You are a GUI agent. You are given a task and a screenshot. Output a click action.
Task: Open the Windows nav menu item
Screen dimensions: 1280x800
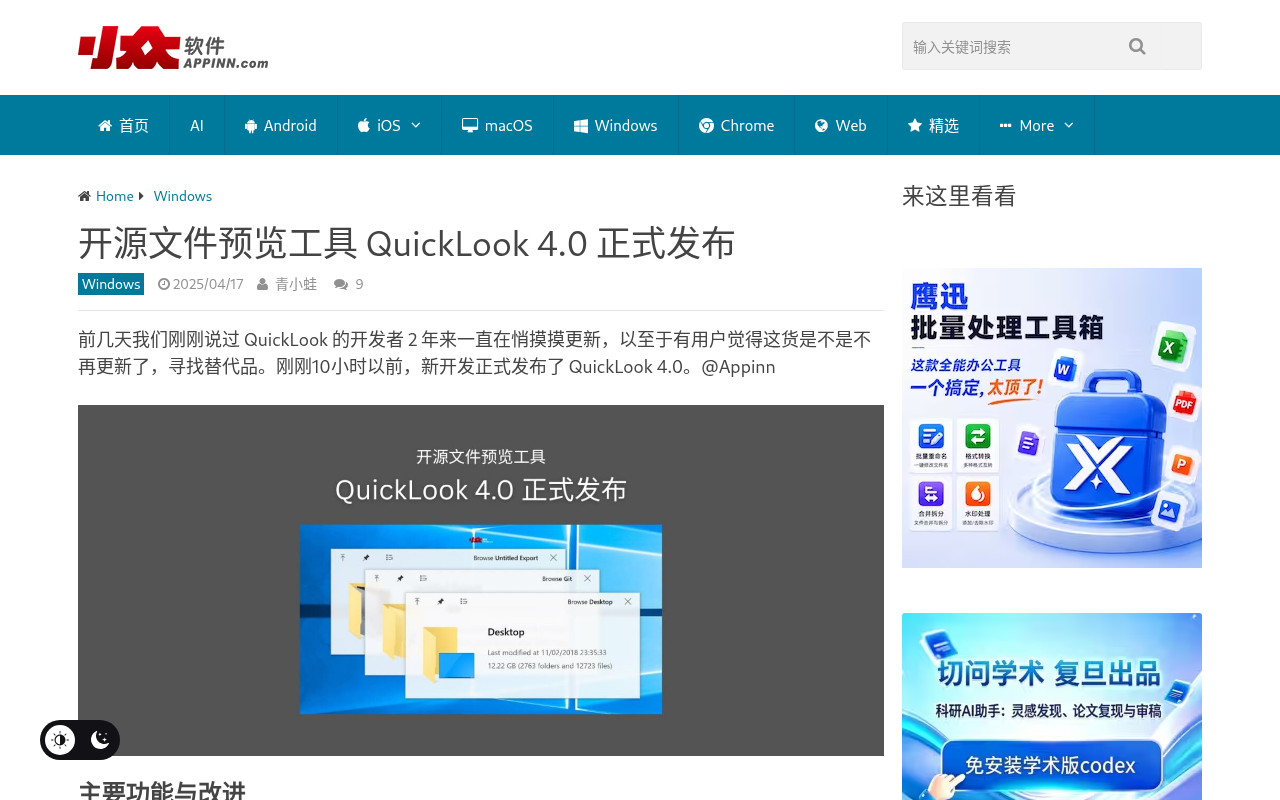pyautogui.click(x=616, y=125)
